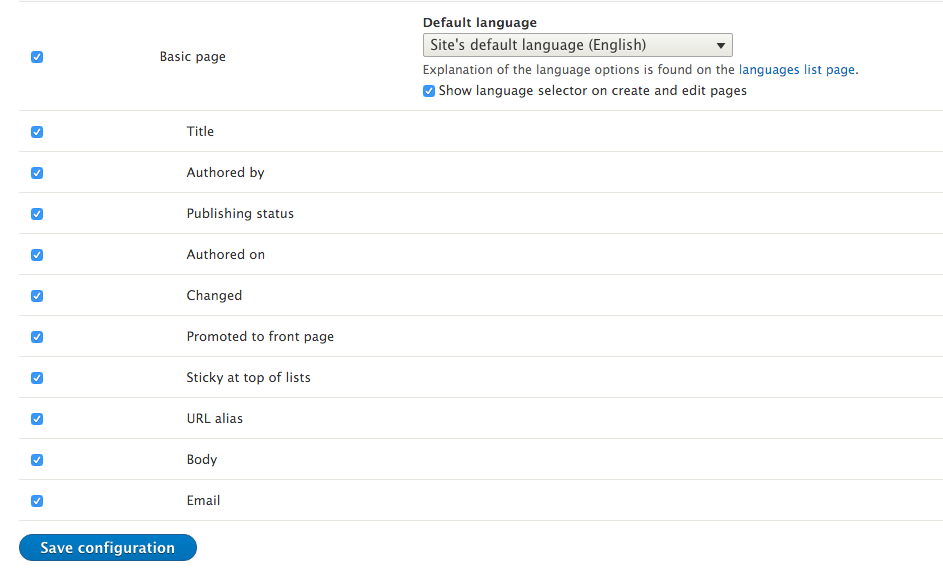
Task: Uncheck the URL alias checkbox
Action: coord(37,418)
